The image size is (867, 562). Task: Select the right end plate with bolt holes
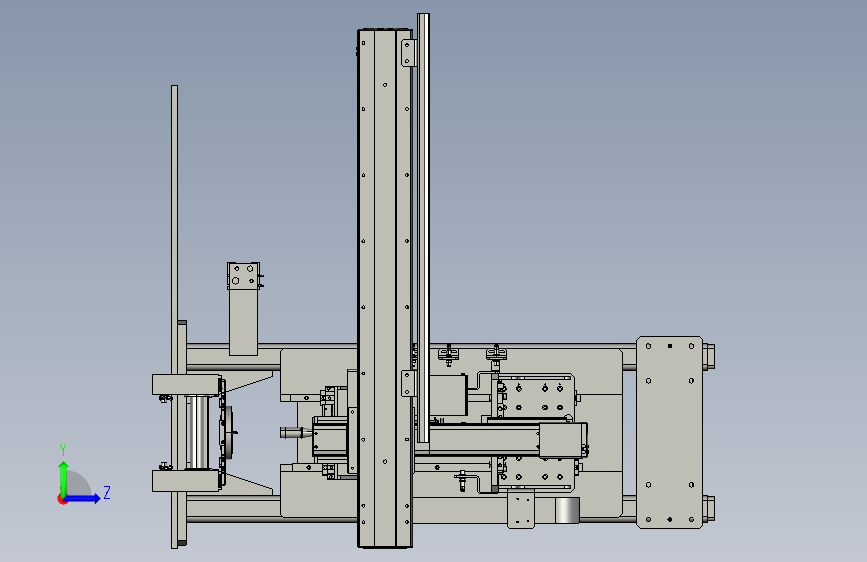coord(670,432)
